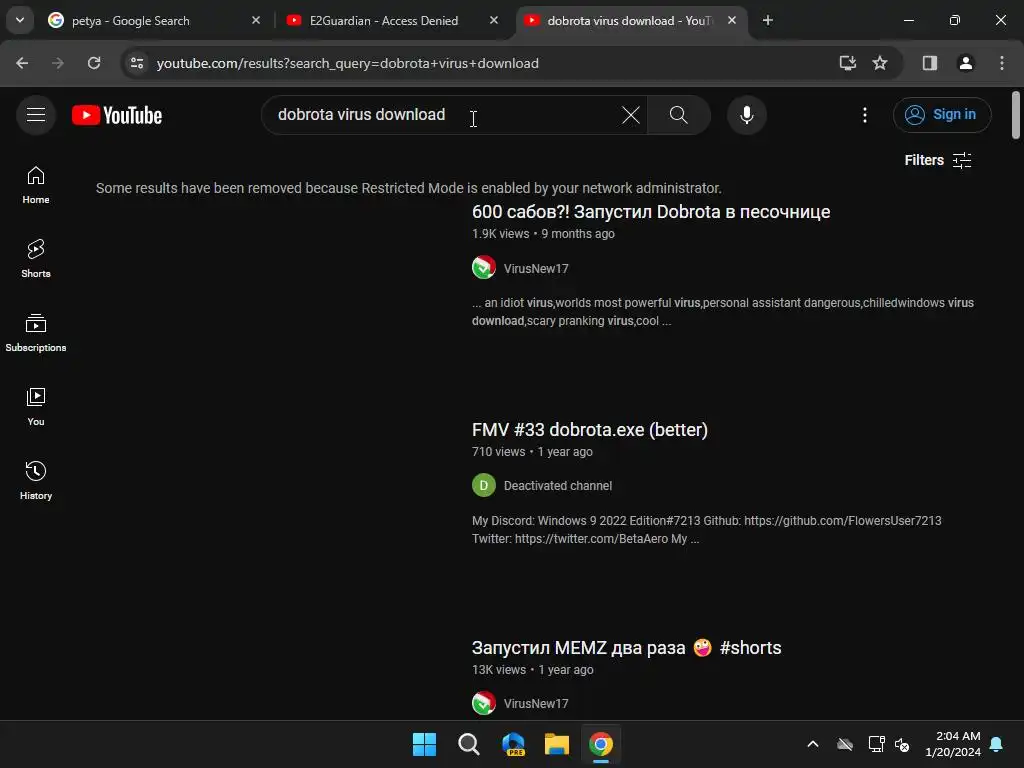Image resolution: width=1024 pixels, height=768 pixels.
Task: Open YouTube settings three-dot menu
Action: point(865,115)
